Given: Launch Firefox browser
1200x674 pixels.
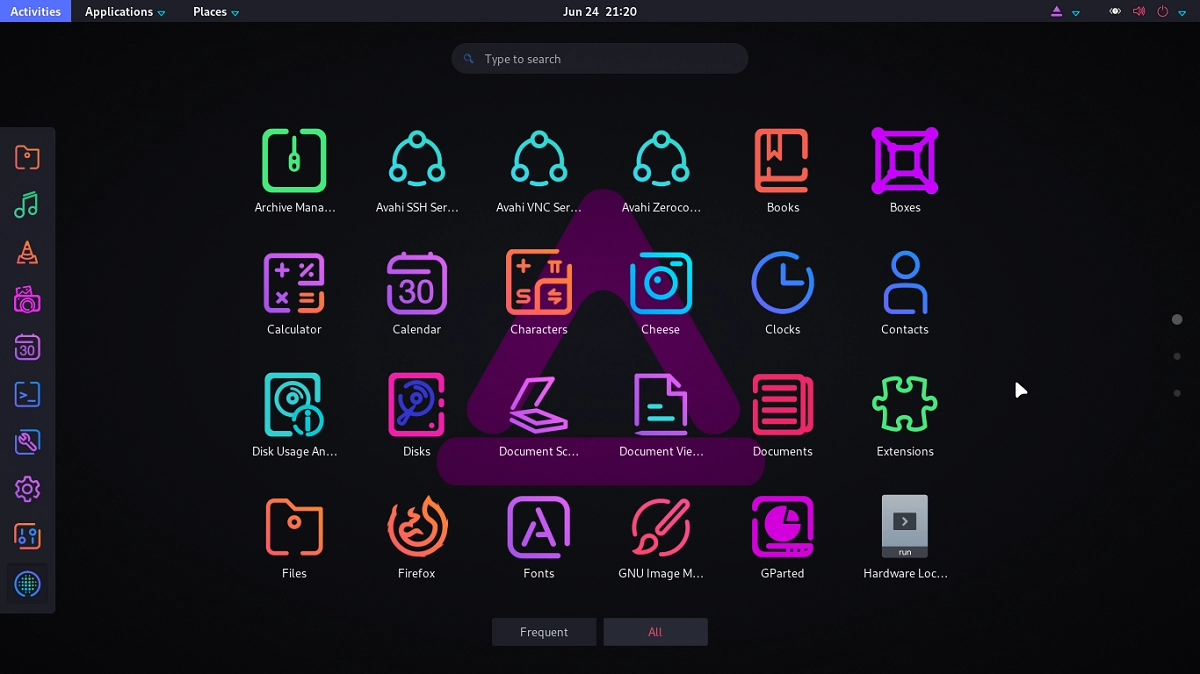Looking at the screenshot, I should (x=416, y=527).
